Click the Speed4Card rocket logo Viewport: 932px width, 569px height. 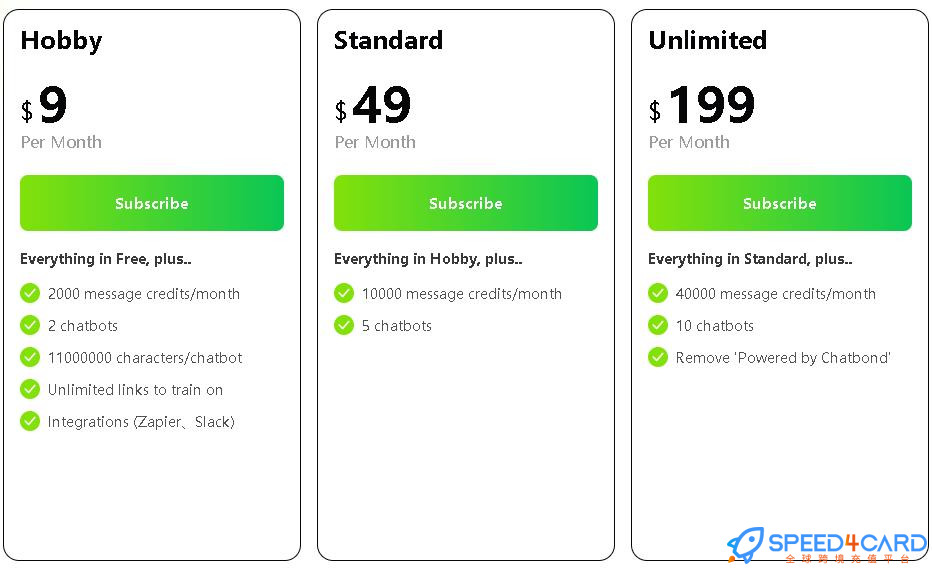[745, 545]
